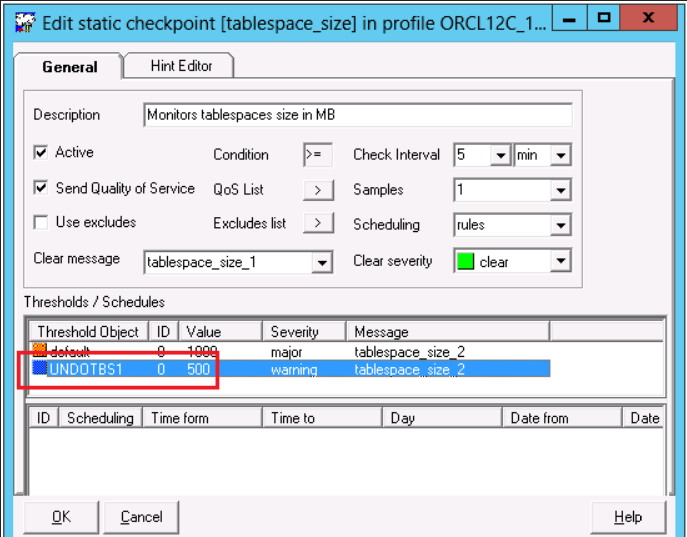Screen dimensions: 687x537
Task: Click the Time form column header
Action: 202,418
